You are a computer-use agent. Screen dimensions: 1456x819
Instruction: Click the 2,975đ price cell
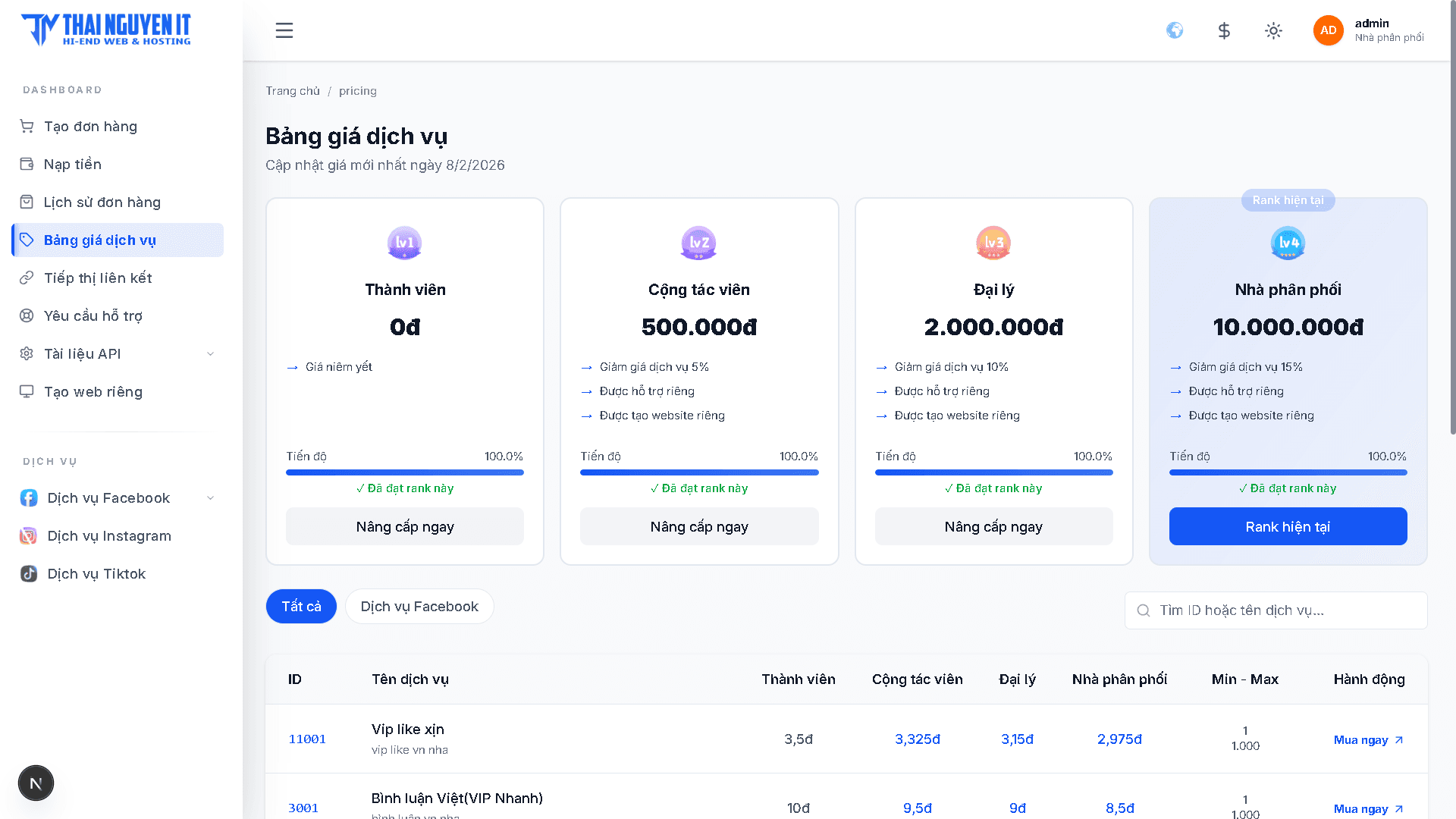point(1119,739)
